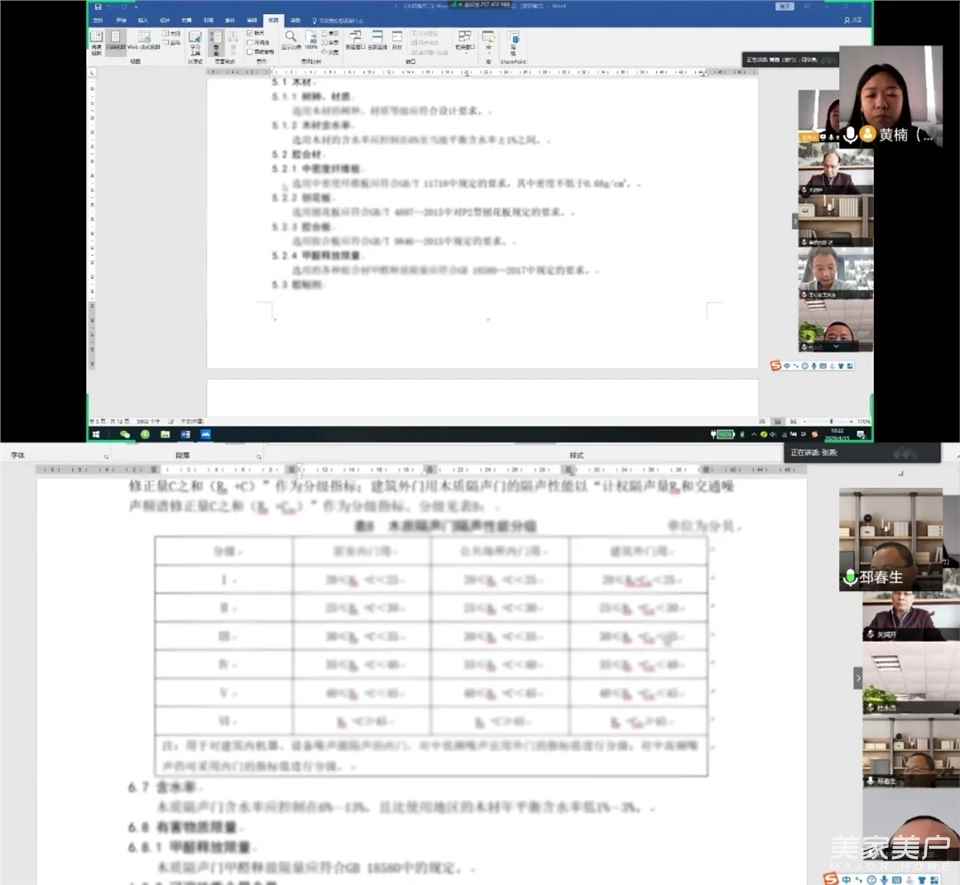
Task: Toggle the Ruler (标尺) checkbox
Action: [x=250, y=33]
